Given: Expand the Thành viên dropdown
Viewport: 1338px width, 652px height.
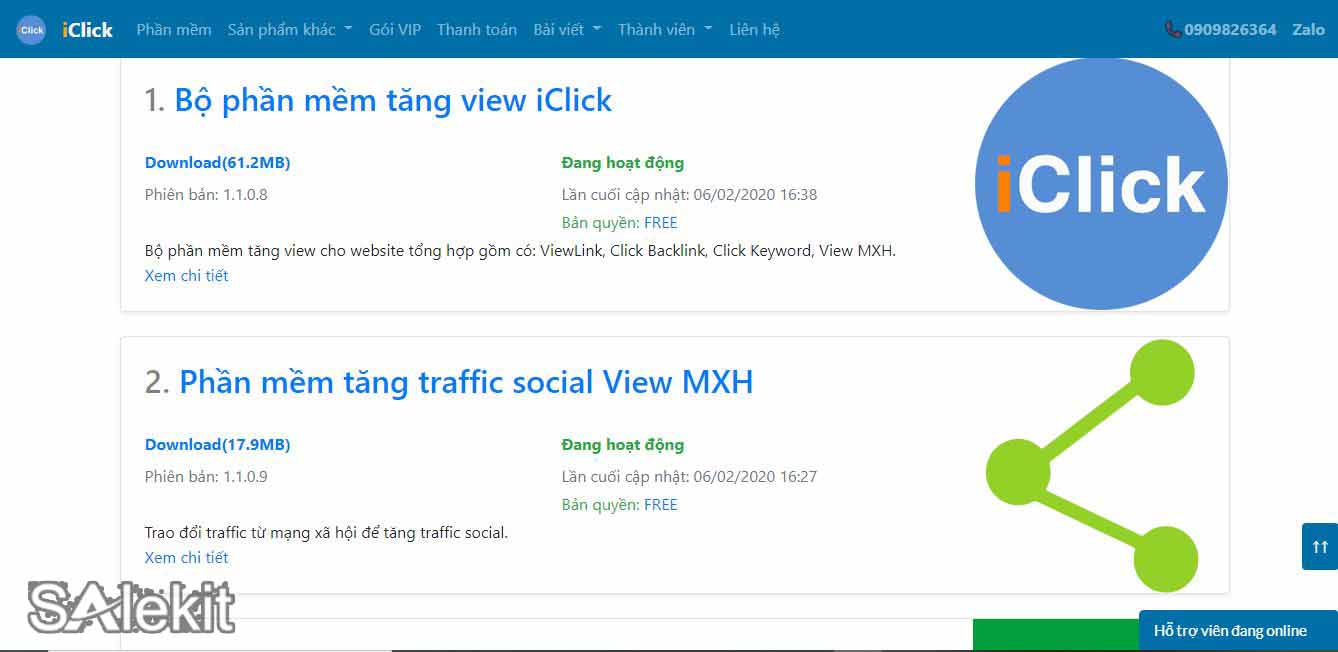Looking at the screenshot, I should point(663,29).
